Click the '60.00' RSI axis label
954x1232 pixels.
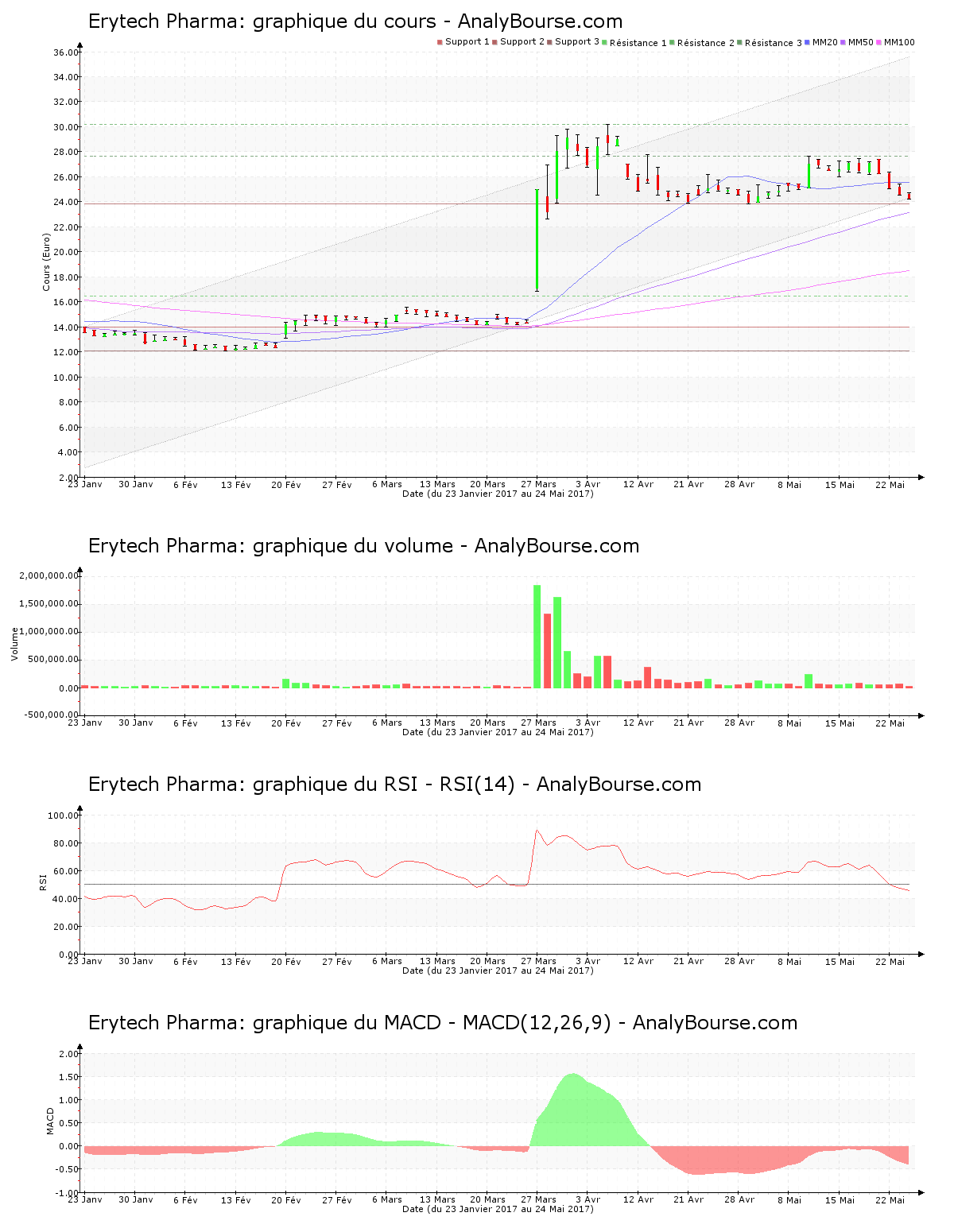(x=66, y=871)
